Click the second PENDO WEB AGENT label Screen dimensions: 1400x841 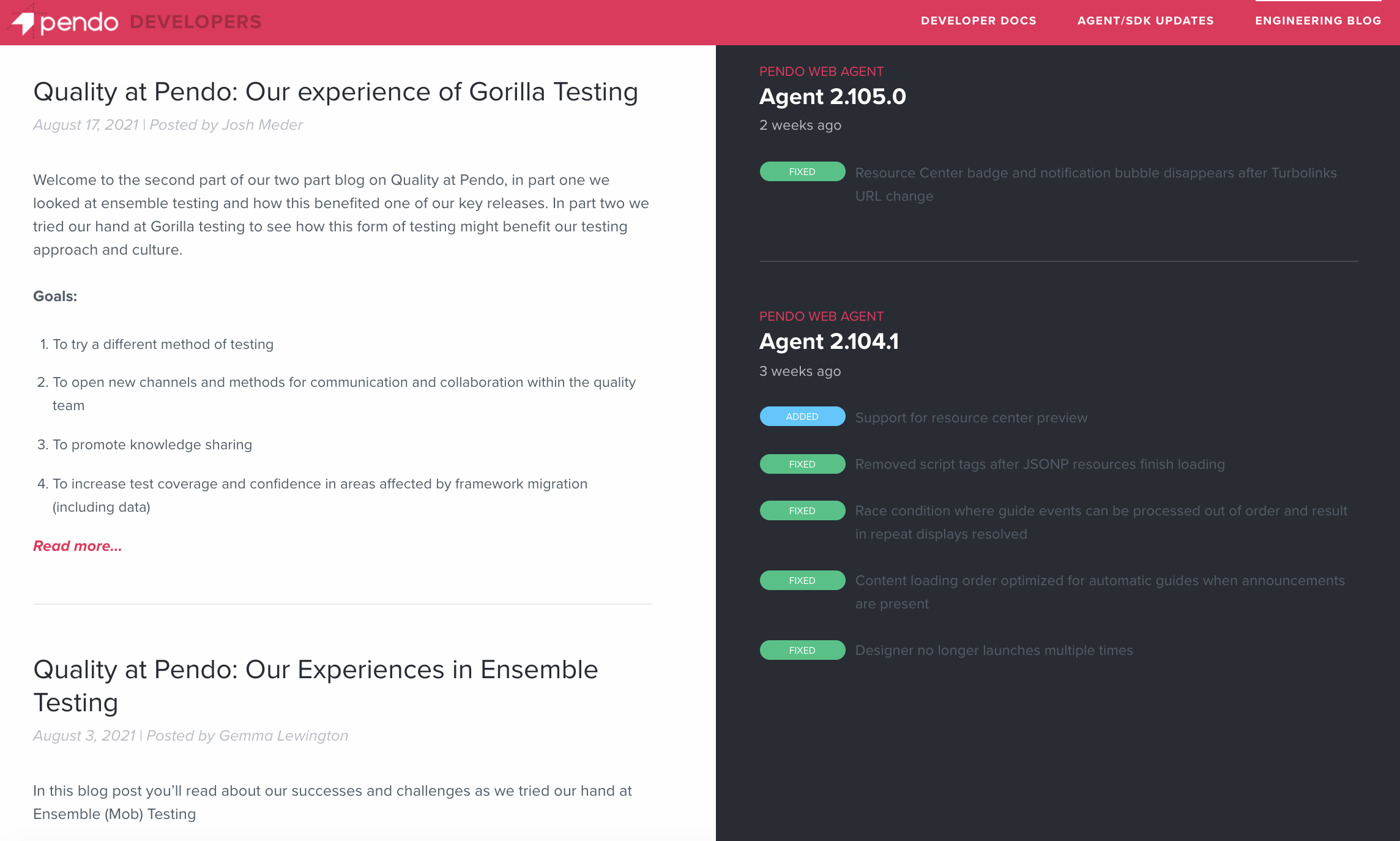[821, 316]
